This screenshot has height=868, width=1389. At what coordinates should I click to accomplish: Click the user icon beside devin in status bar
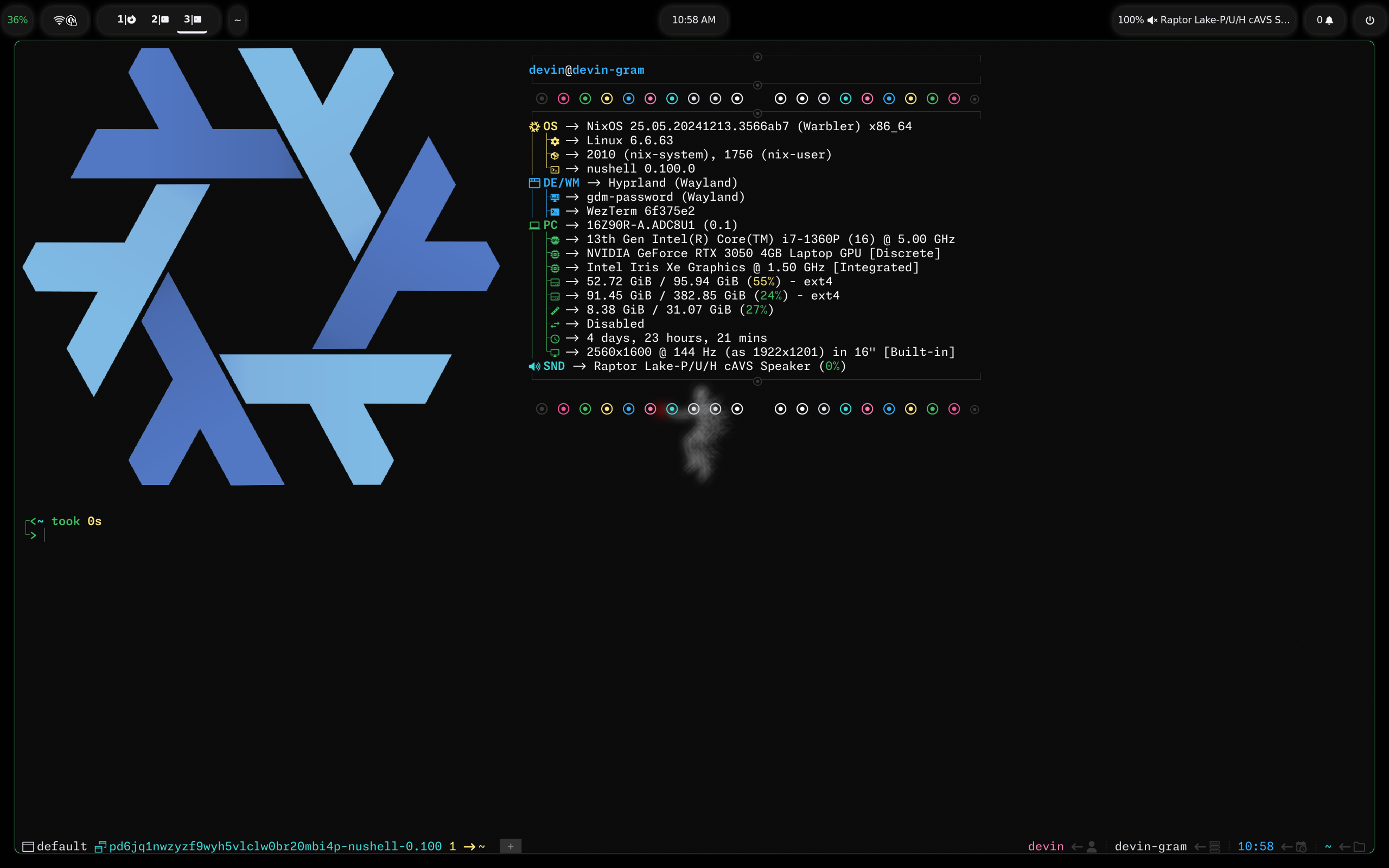pyautogui.click(x=1092, y=846)
